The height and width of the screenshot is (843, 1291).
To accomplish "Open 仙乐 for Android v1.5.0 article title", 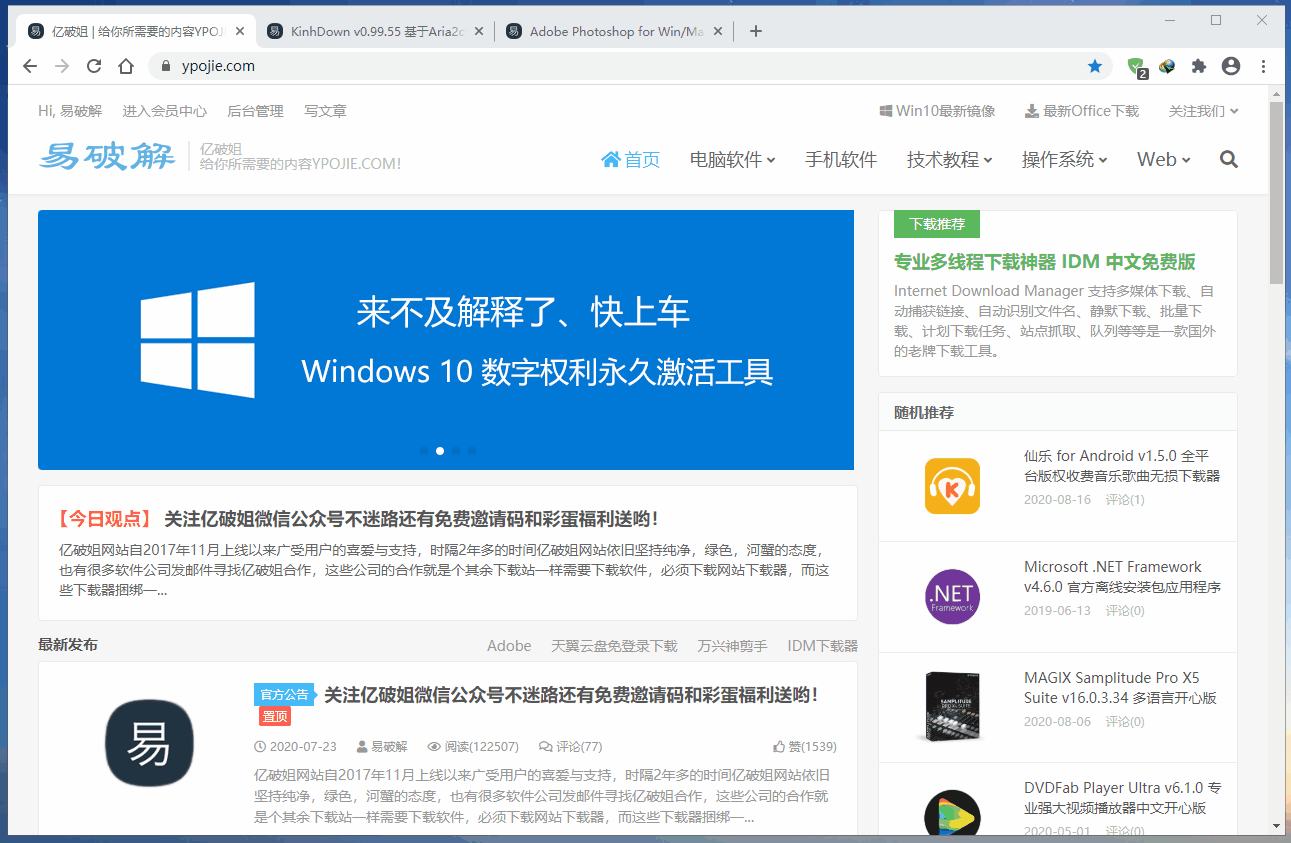I will point(1122,466).
